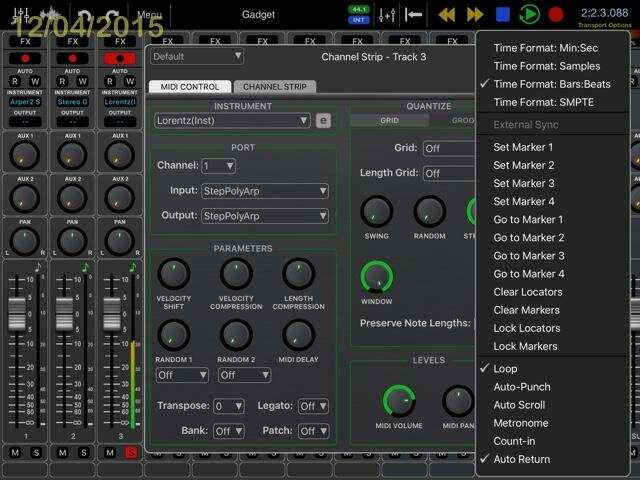Open FX slot on track 2

coord(72,41)
